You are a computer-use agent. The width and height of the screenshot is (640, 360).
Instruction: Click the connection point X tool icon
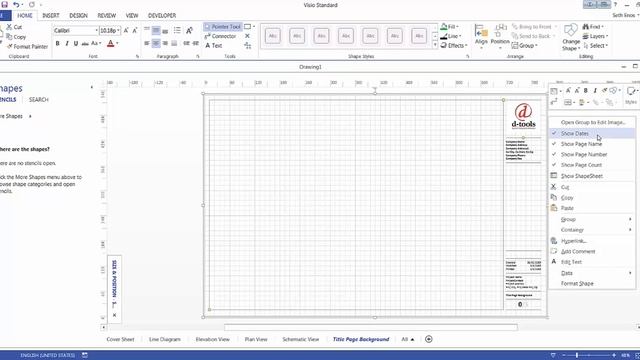pos(247,36)
